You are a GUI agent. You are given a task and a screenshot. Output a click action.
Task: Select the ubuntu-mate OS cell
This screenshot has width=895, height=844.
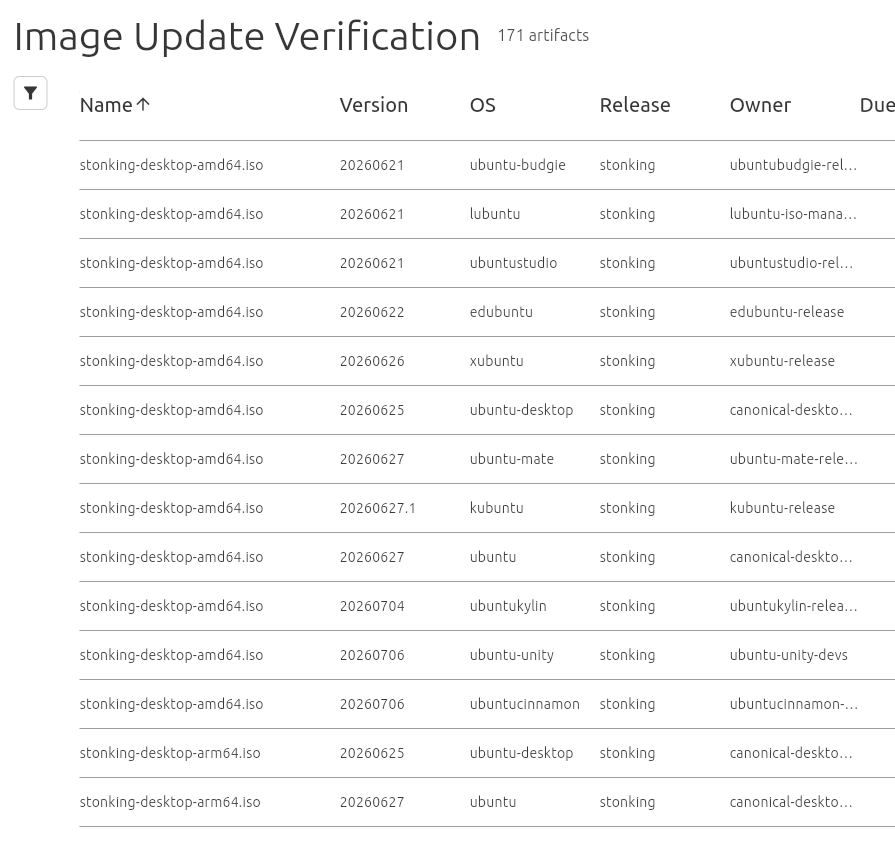(x=511, y=459)
